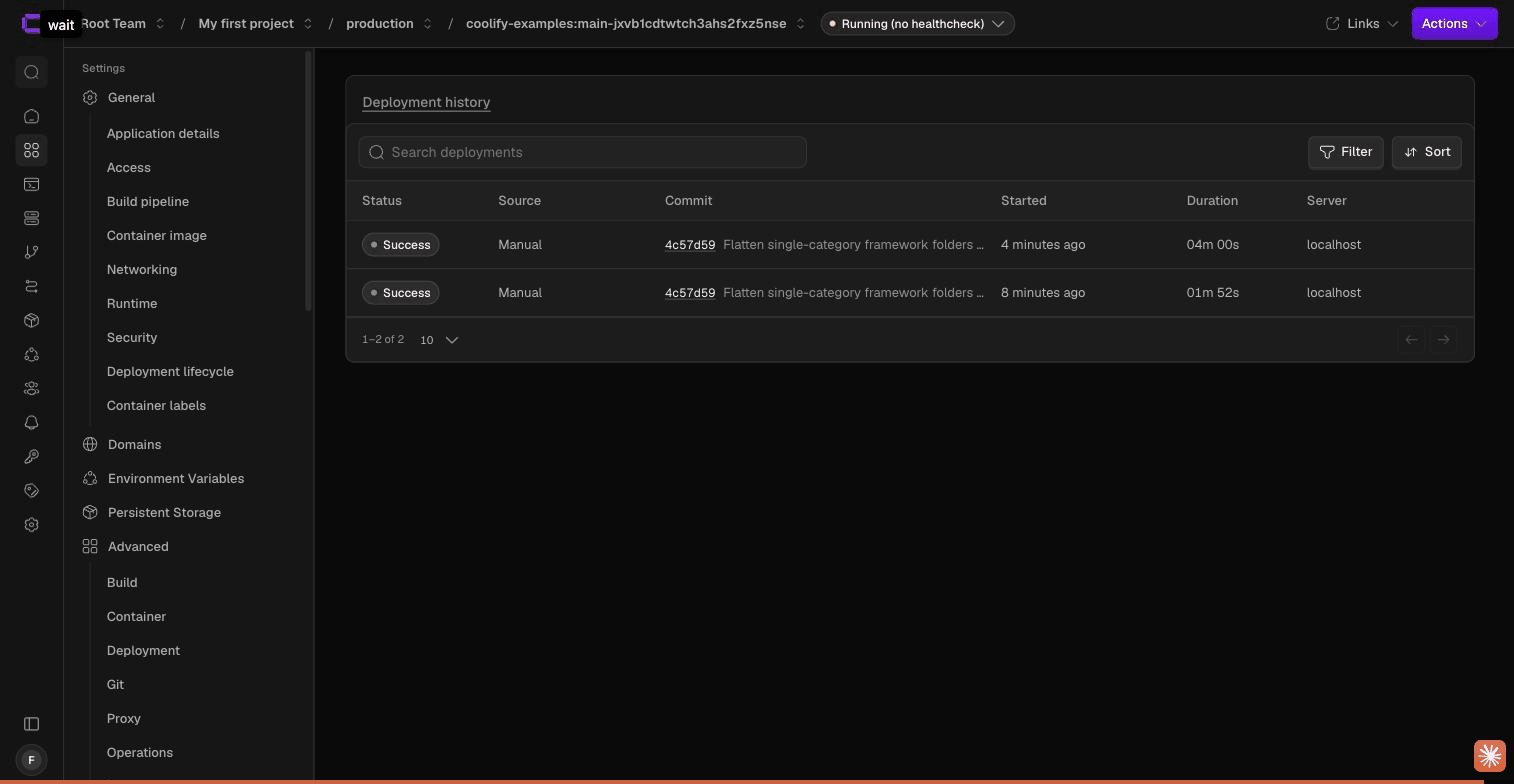Sort by the Duration column header
Screen dimensions: 1514x784
pos(1212,201)
